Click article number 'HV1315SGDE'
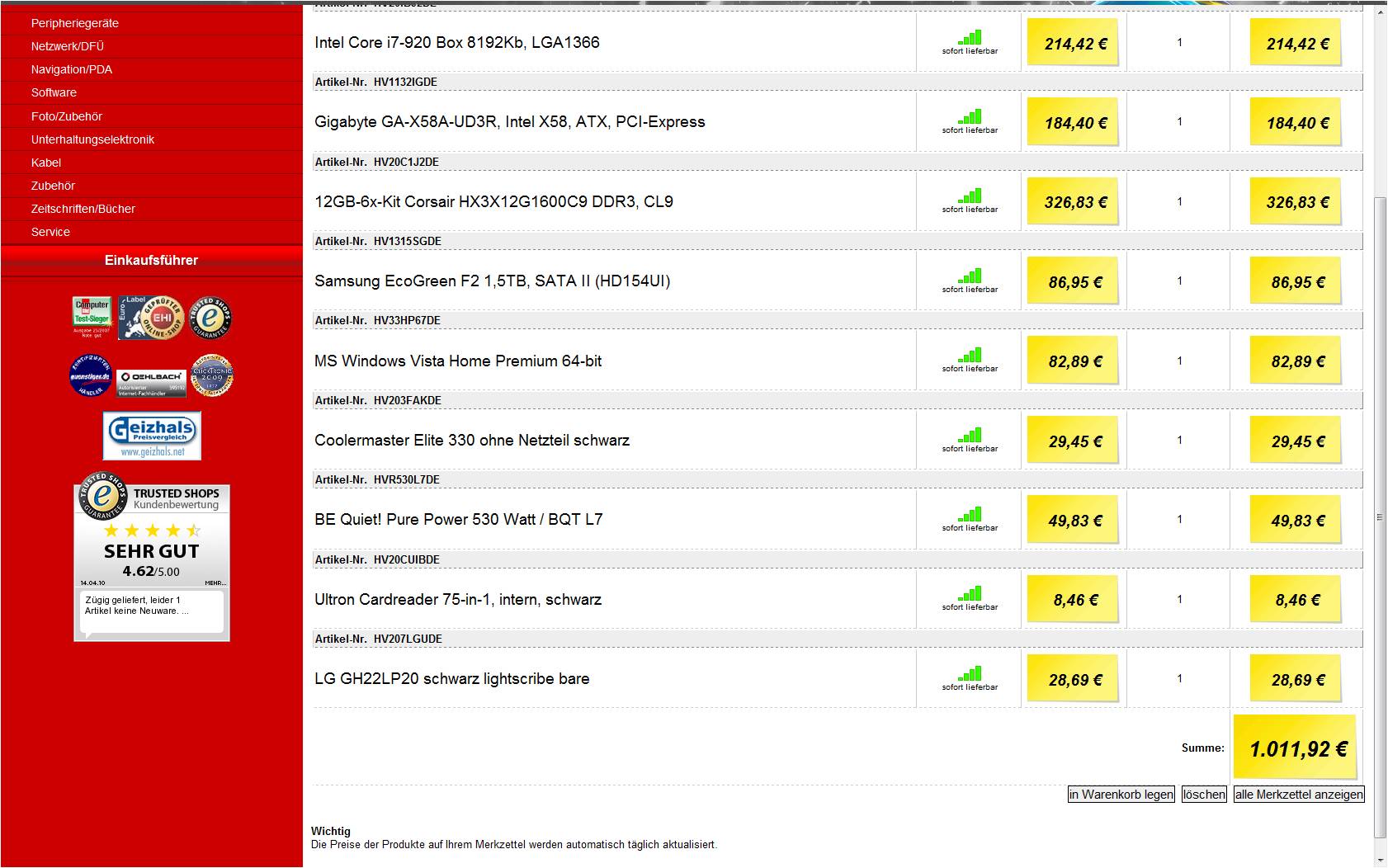The image size is (1388, 868). point(408,241)
